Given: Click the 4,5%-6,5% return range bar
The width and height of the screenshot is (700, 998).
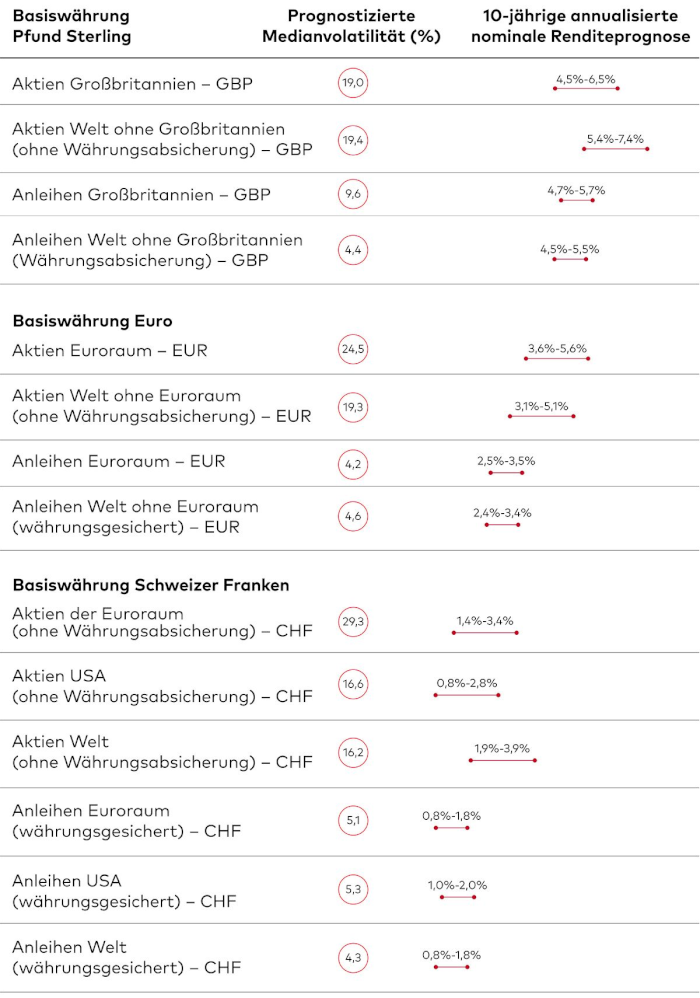Looking at the screenshot, I should coord(586,88).
